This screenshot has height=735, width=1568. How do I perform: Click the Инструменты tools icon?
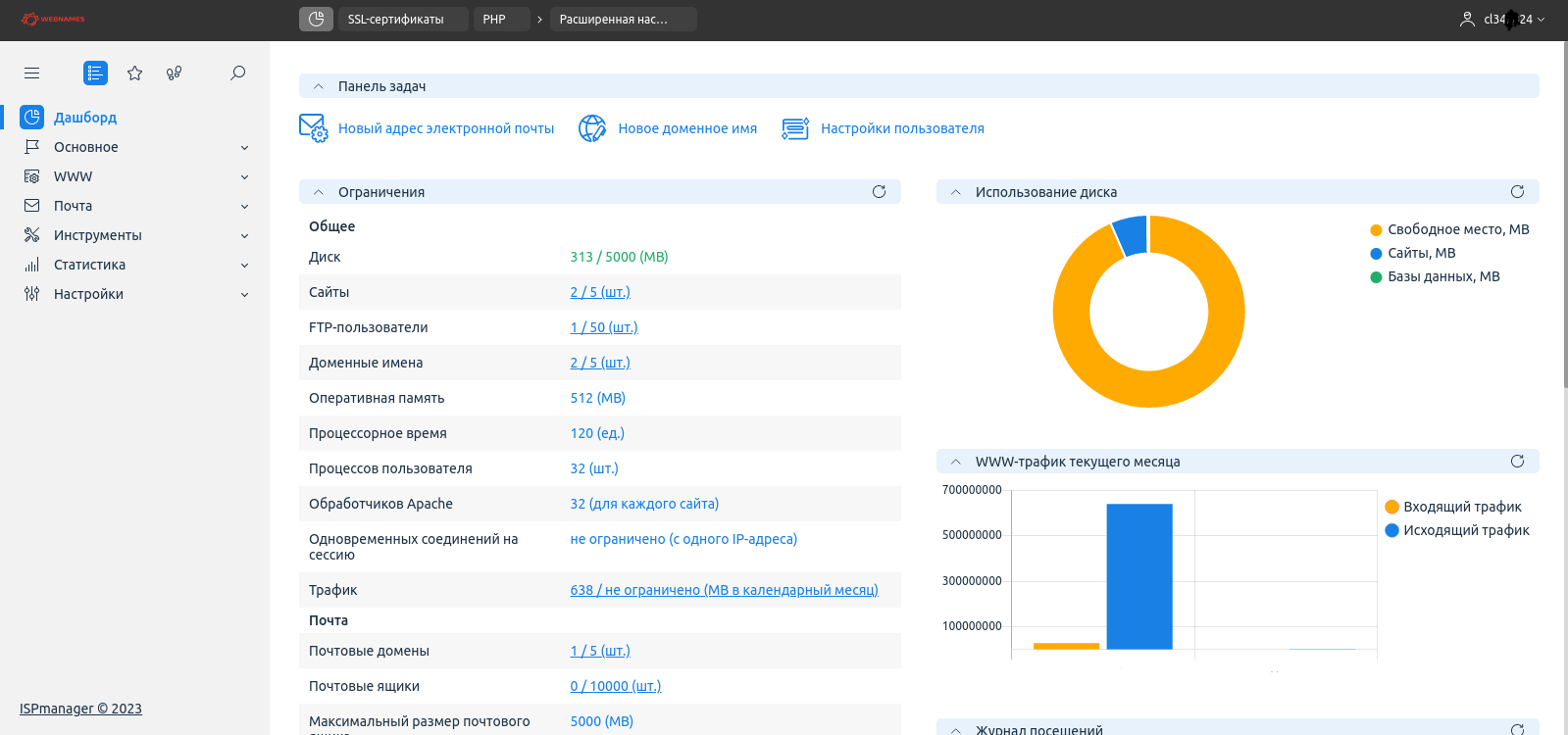point(32,235)
